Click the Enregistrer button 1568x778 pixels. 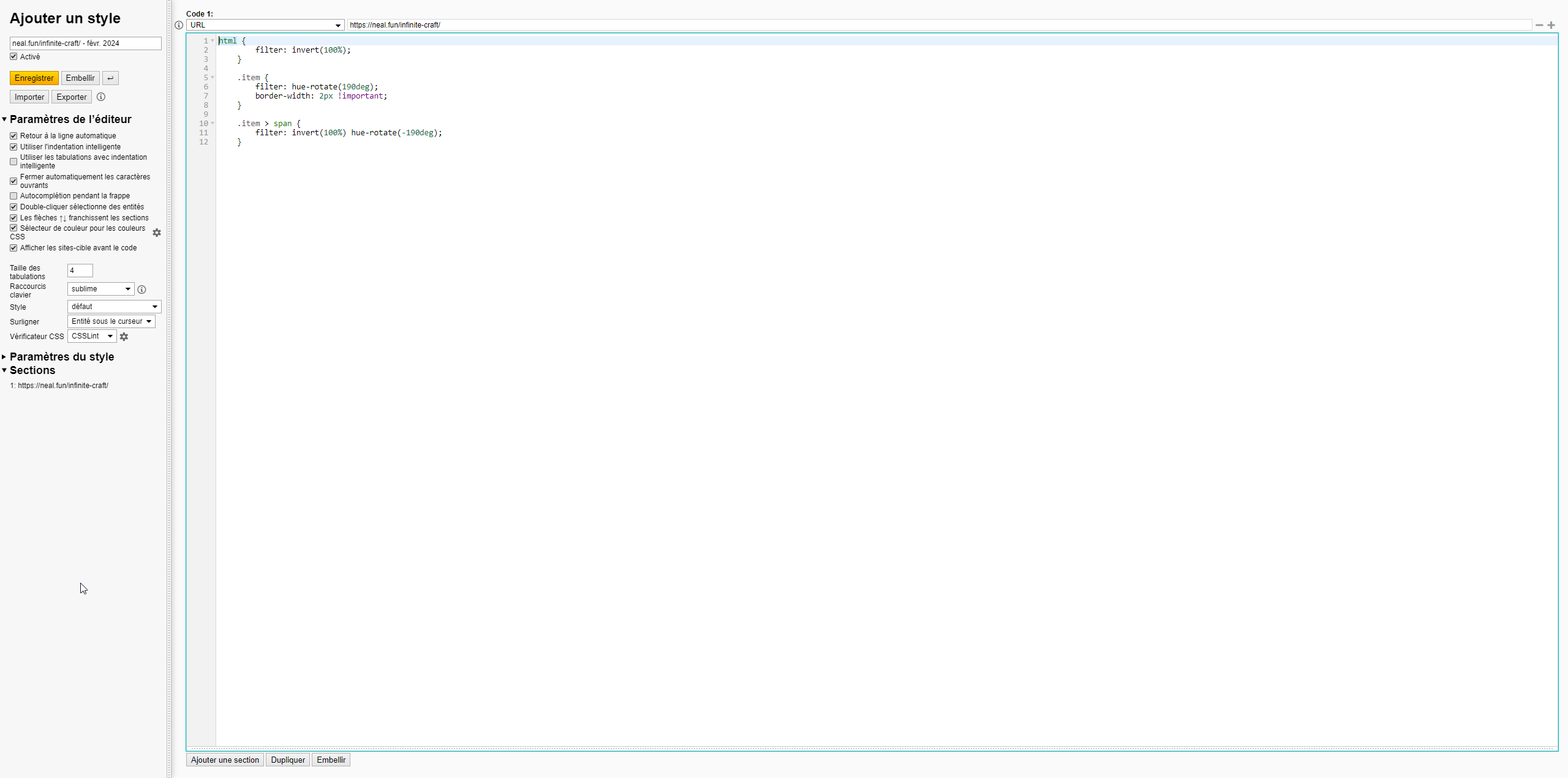click(x=34, y=78)
